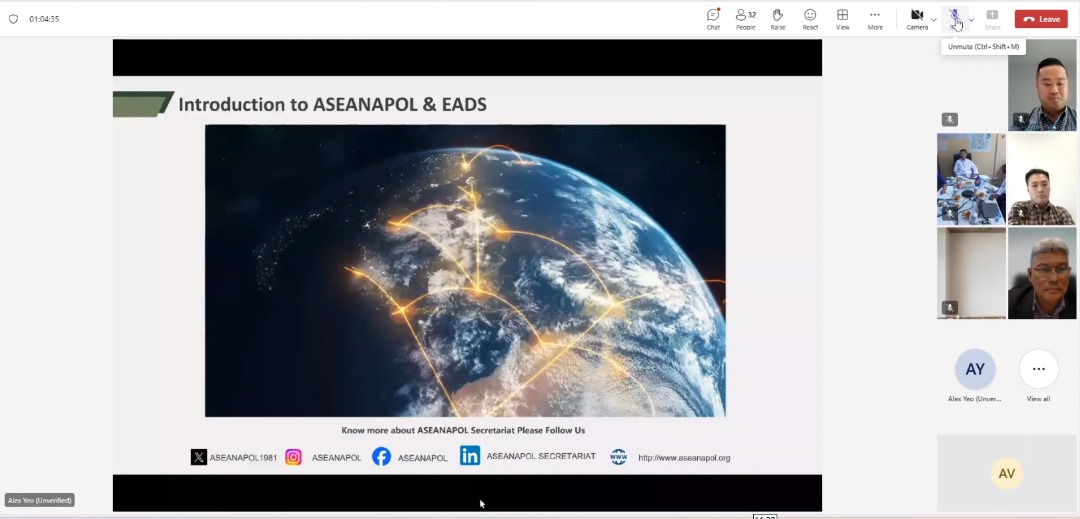Click the Alex Yeo (Unverified) presenter label
Image resolution: width=1080 pixels, height=519 pixels.
[40, 500]
